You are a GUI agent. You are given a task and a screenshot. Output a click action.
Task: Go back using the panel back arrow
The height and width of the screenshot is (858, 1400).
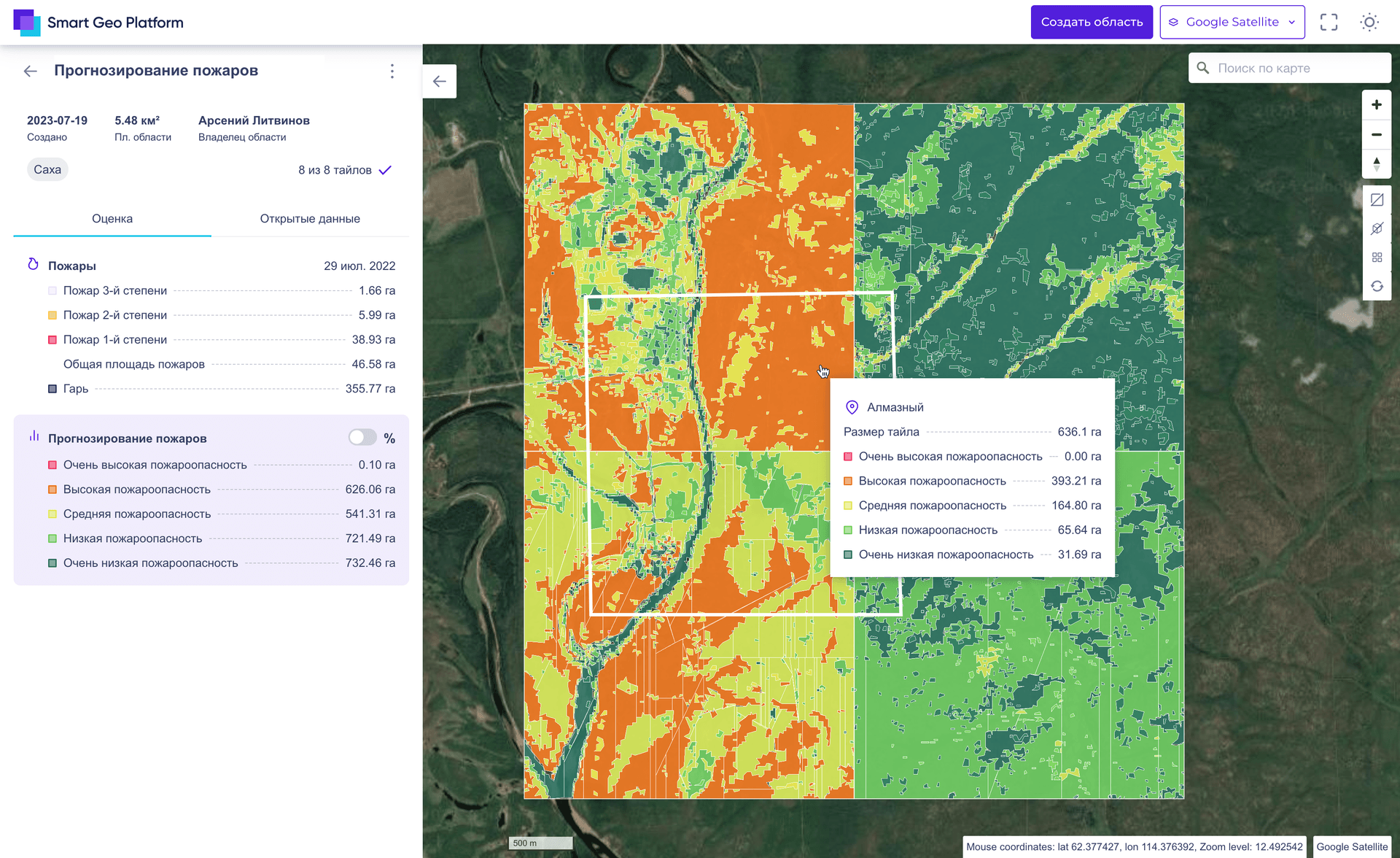point(30,71)
